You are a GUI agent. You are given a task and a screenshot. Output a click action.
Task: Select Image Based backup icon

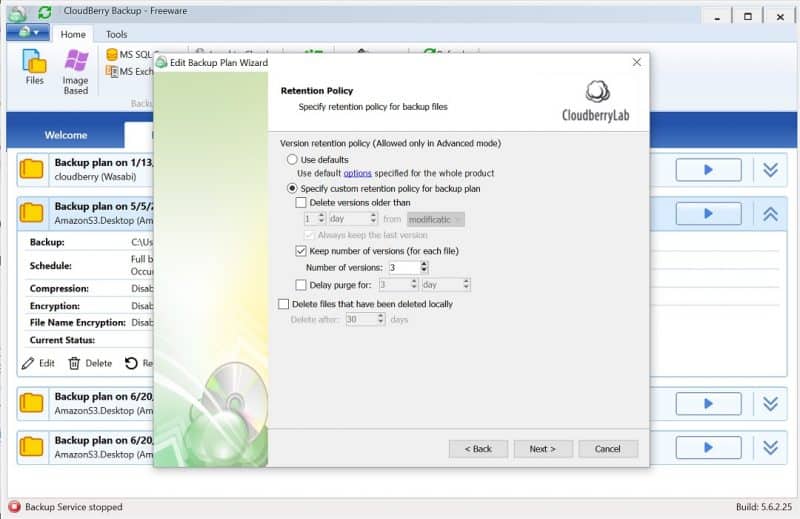[76, 71]
